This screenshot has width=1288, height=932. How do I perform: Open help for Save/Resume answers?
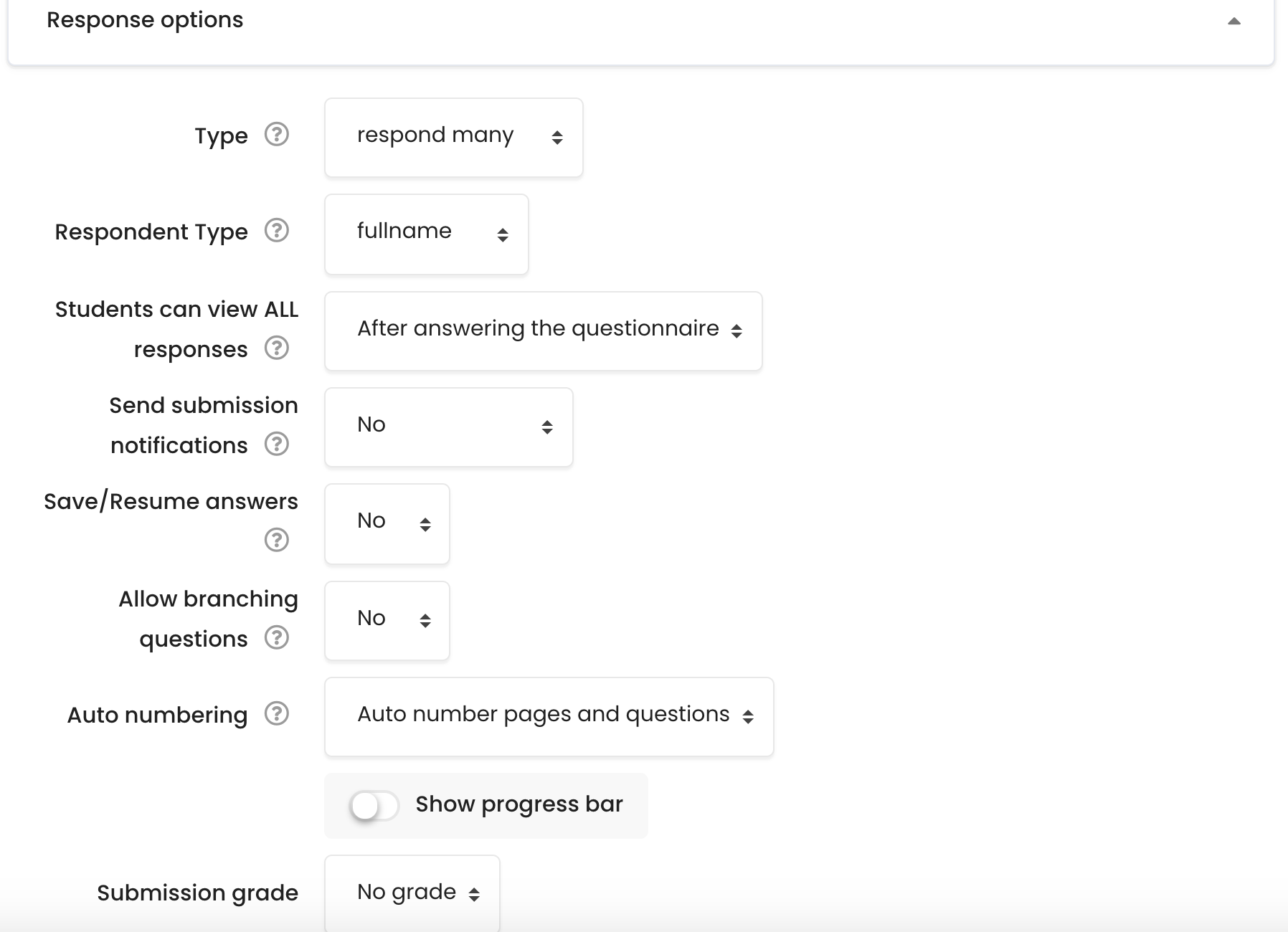pyautogui.click(x=276, y=540)
